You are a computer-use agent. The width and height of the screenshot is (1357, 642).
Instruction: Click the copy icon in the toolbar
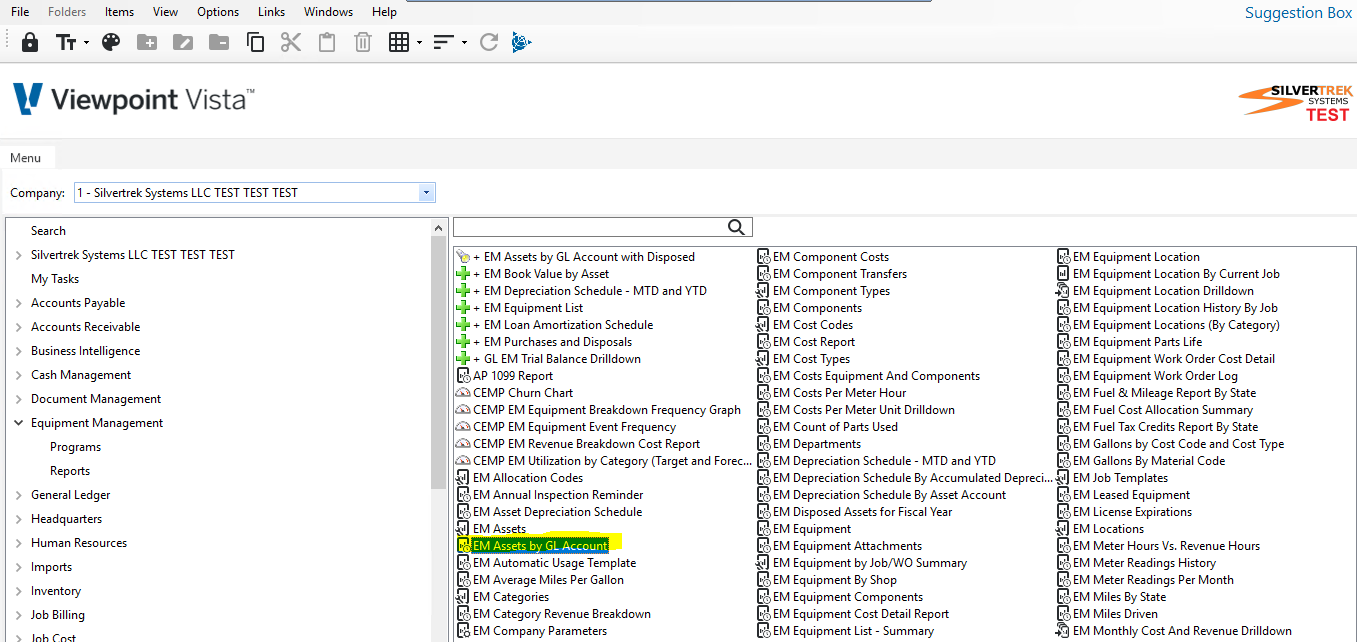pos(255,42)
